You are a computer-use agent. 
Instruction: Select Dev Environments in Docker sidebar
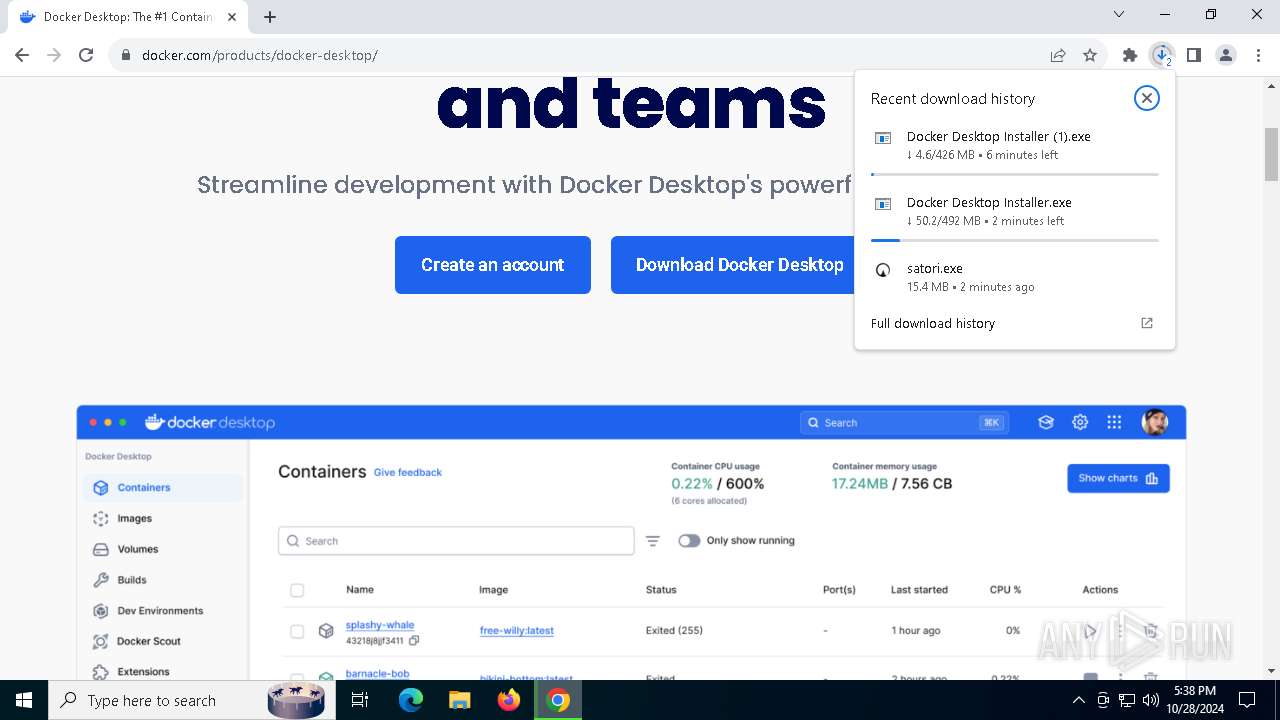click(x=163, y=611)
